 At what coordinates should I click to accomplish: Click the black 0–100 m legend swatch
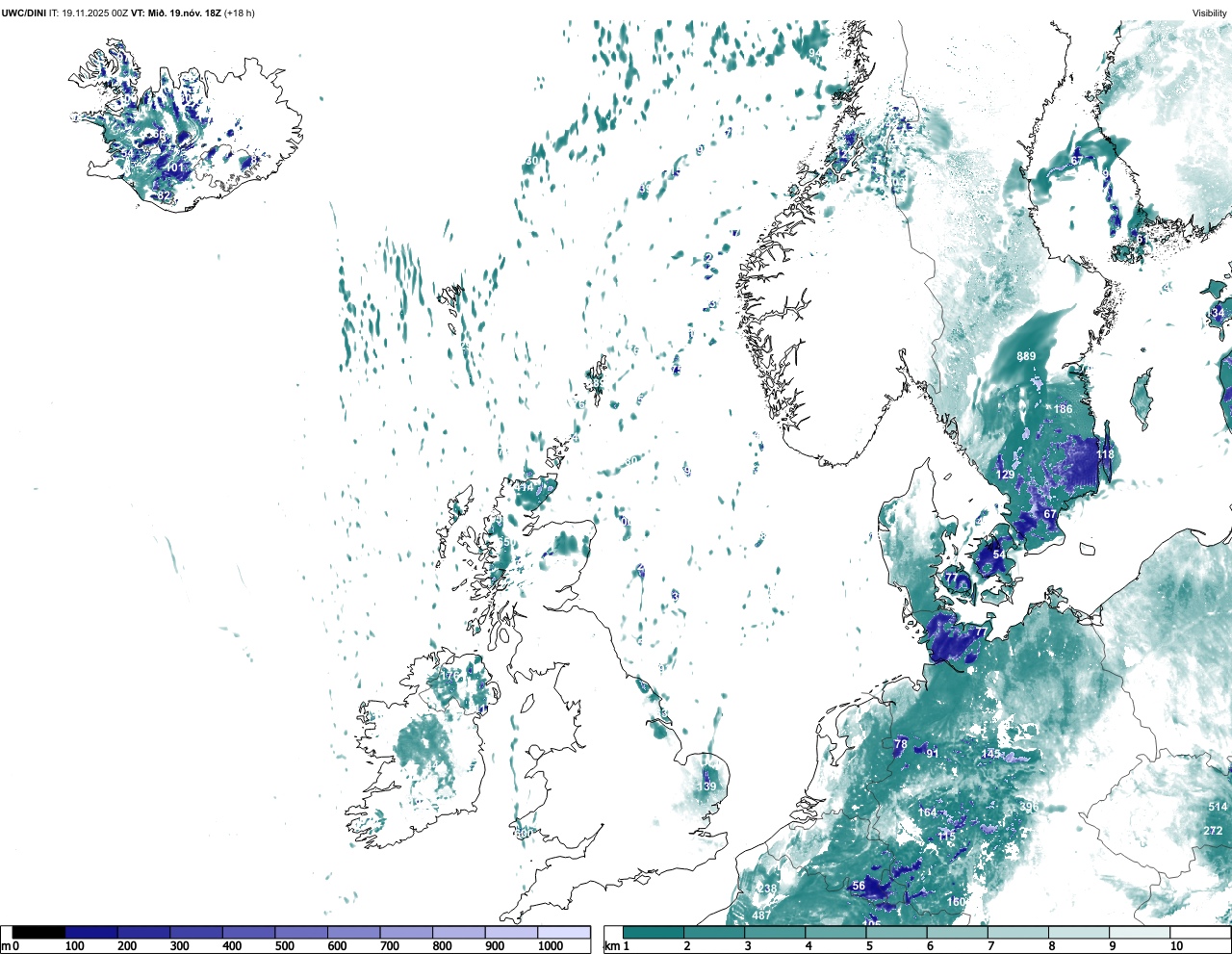pos(38,932)
